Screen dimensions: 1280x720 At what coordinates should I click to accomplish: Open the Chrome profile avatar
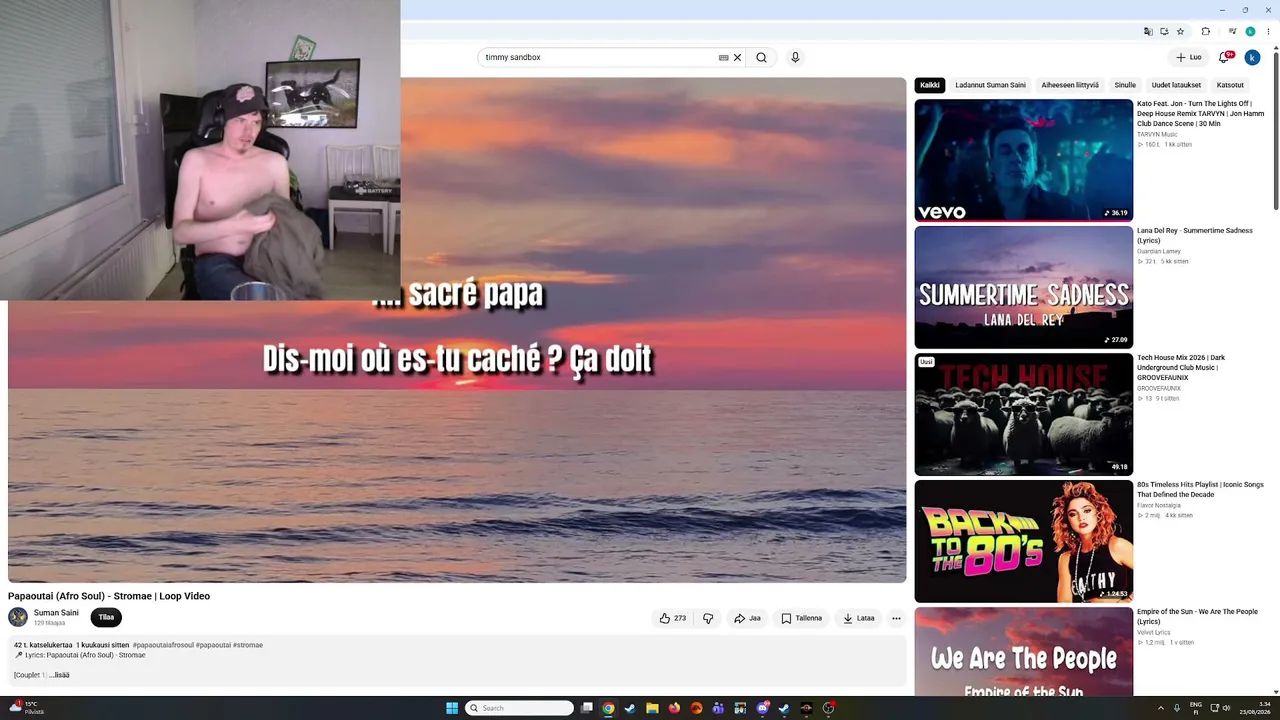[1250, 32]
